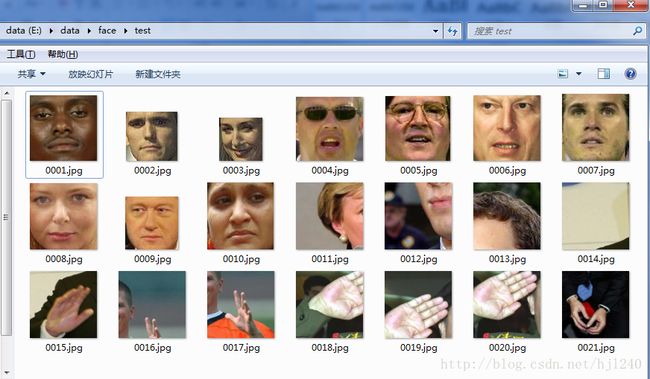Open the address bar history dropdown
Screen dimensions: 650x379
click(435, 31)
